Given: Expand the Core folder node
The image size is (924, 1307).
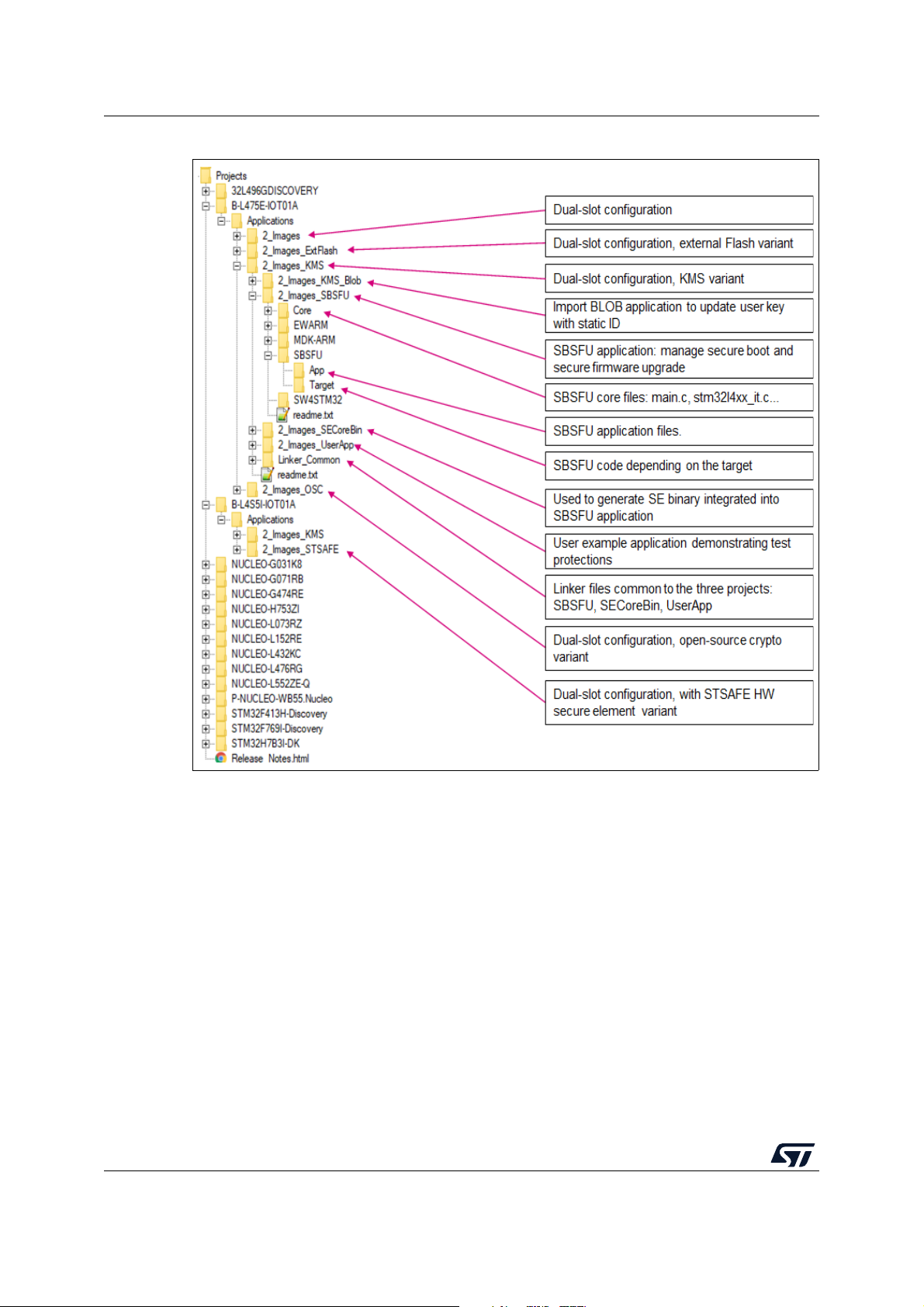Looking at the screenshot, I should [268, 310].
